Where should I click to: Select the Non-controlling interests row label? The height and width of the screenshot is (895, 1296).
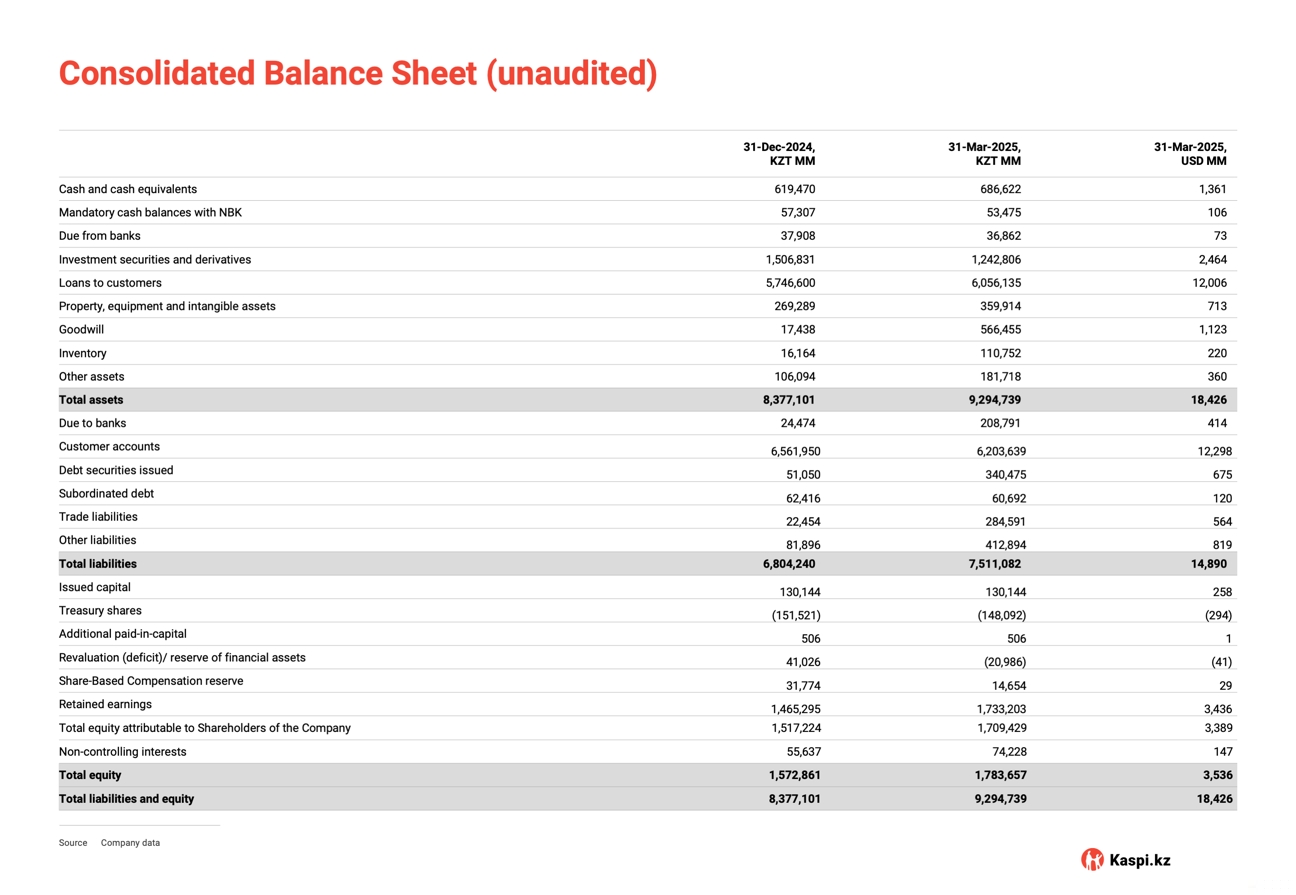[x=122, y=752]
